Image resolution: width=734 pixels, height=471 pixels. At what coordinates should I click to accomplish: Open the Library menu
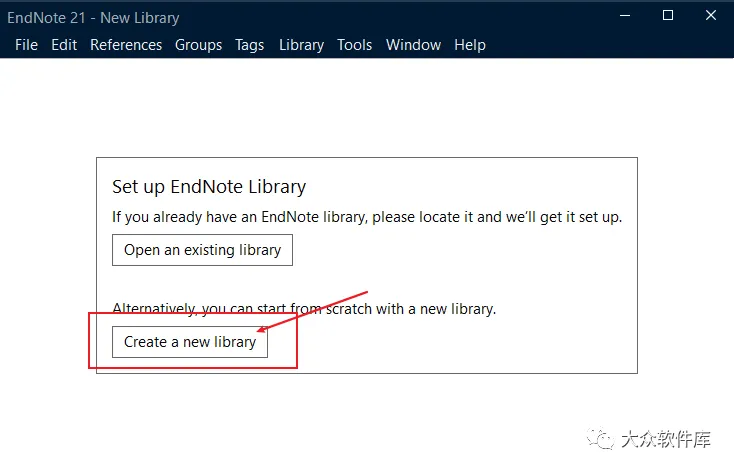[x=301, y=45]
